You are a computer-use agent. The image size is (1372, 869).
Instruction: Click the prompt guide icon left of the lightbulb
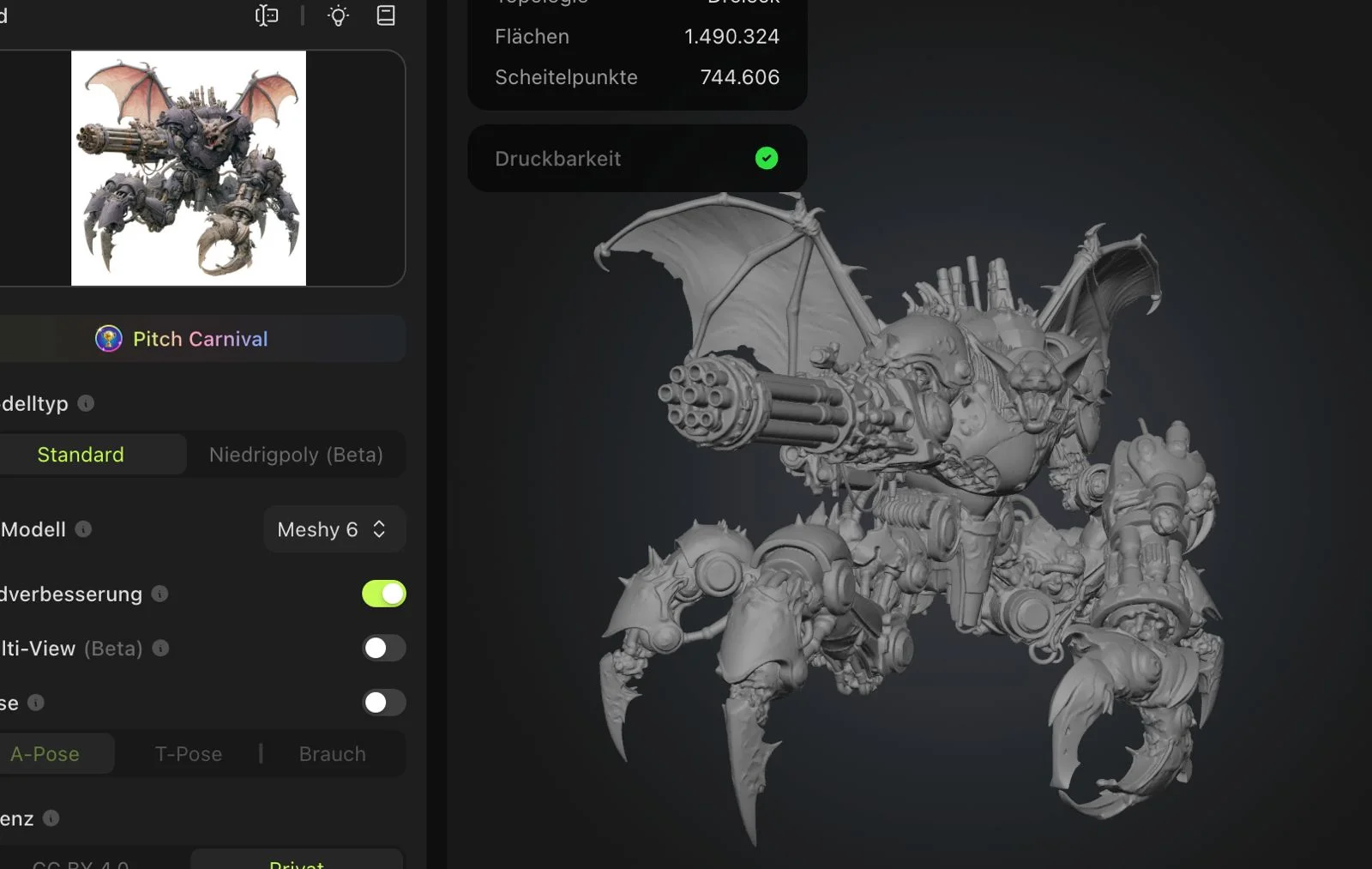point(267,15)
